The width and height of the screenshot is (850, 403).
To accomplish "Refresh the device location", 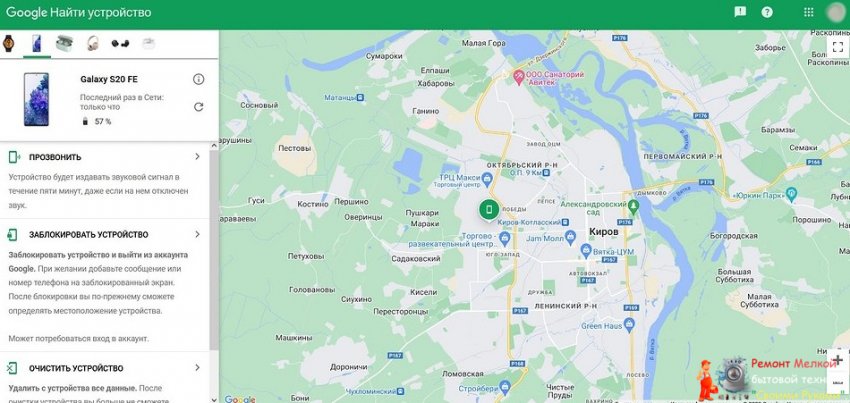I will [198, 107].
